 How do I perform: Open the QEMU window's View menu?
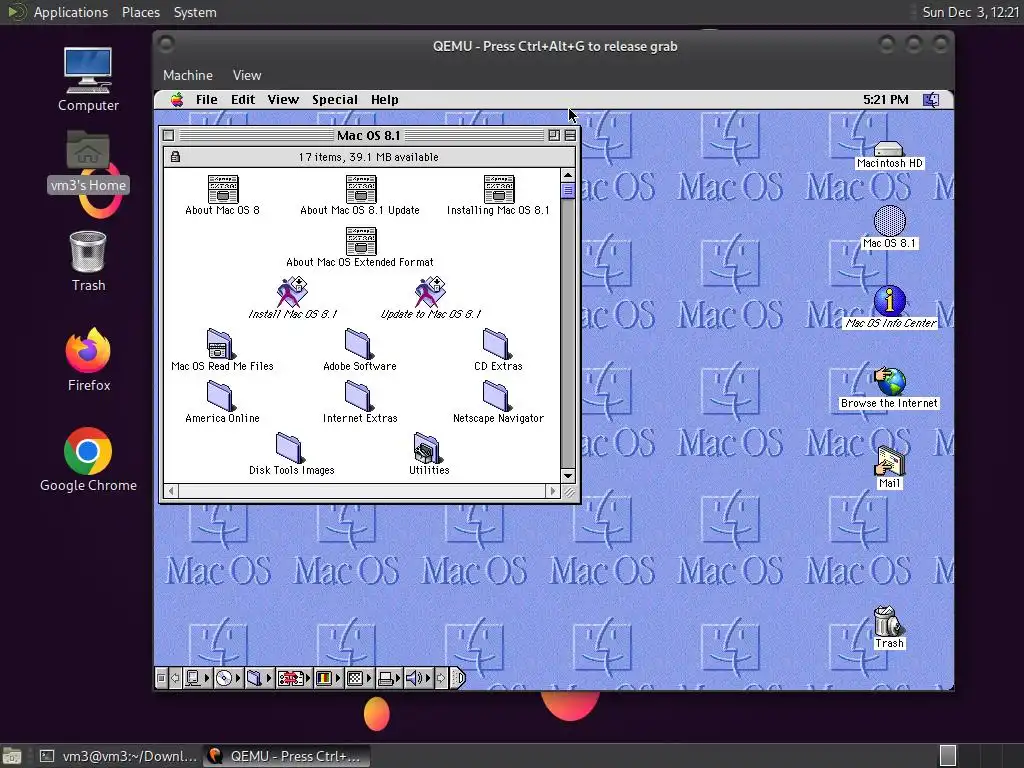tap(247, 75)
